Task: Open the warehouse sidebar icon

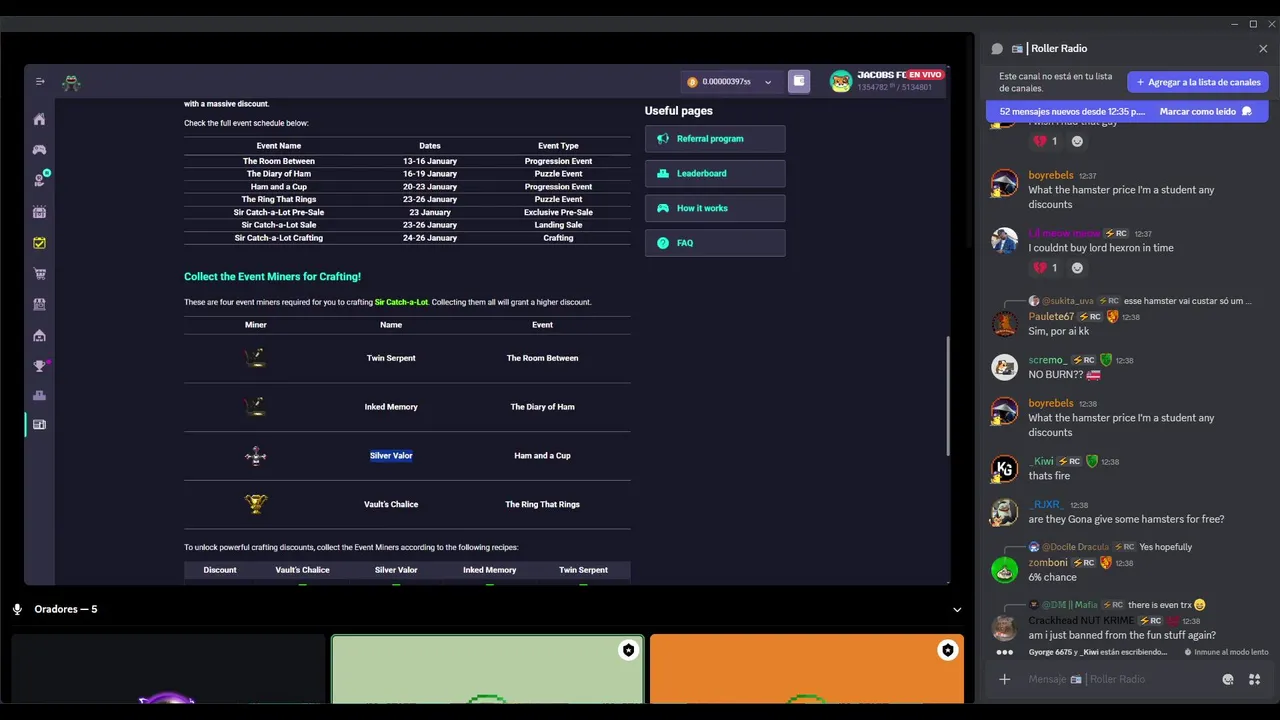Action: coord(39,335)
